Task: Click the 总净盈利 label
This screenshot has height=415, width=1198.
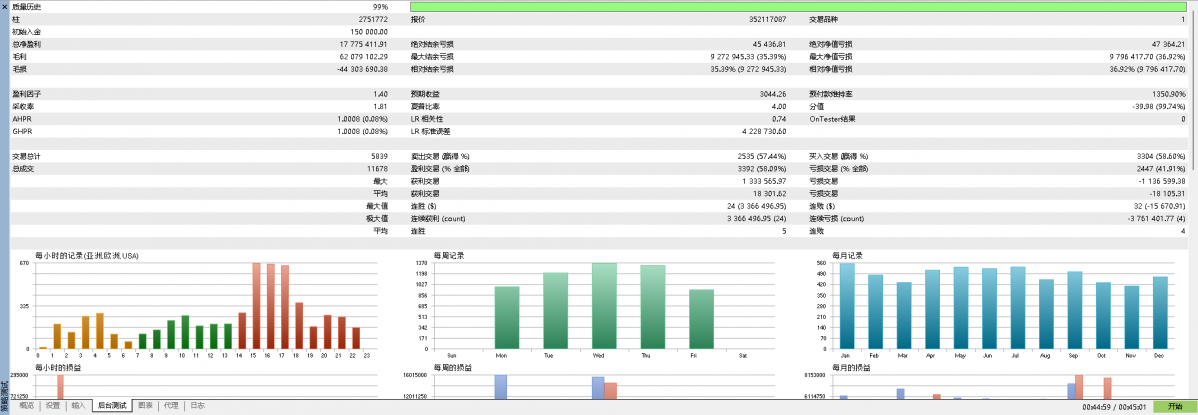Action: (27, 44)
